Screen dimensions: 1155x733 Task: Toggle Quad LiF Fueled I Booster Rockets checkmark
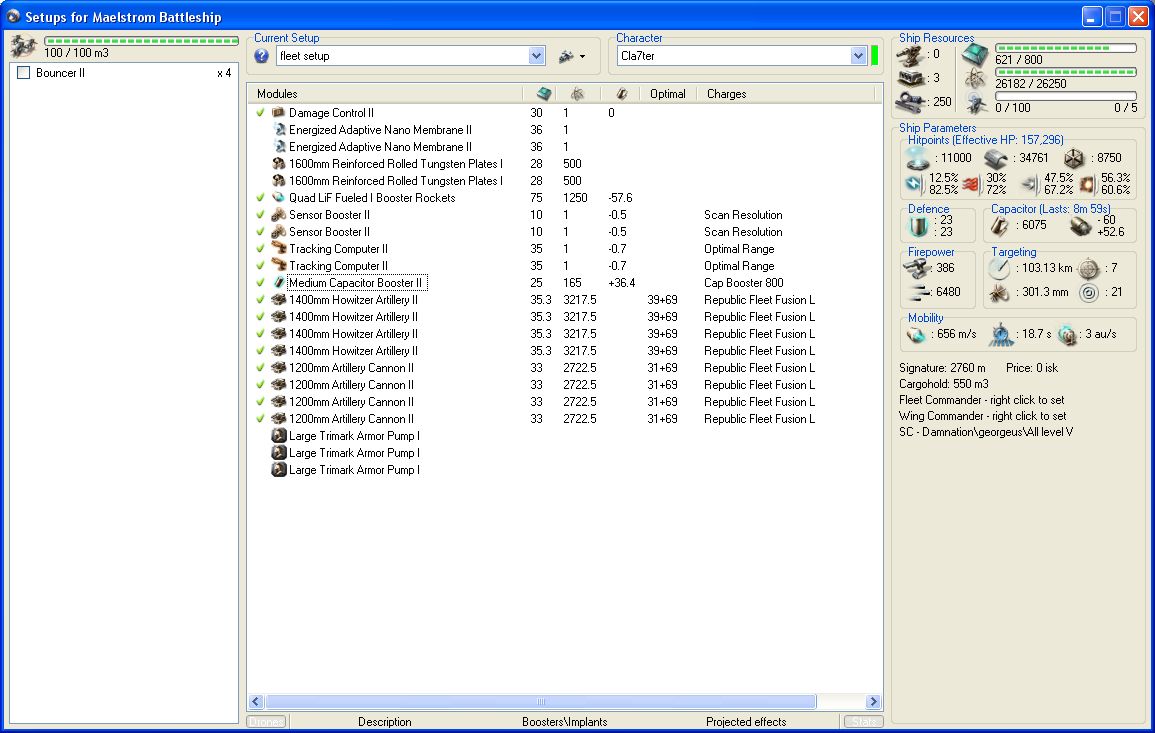pyautogui.click(x=260, y=197)
